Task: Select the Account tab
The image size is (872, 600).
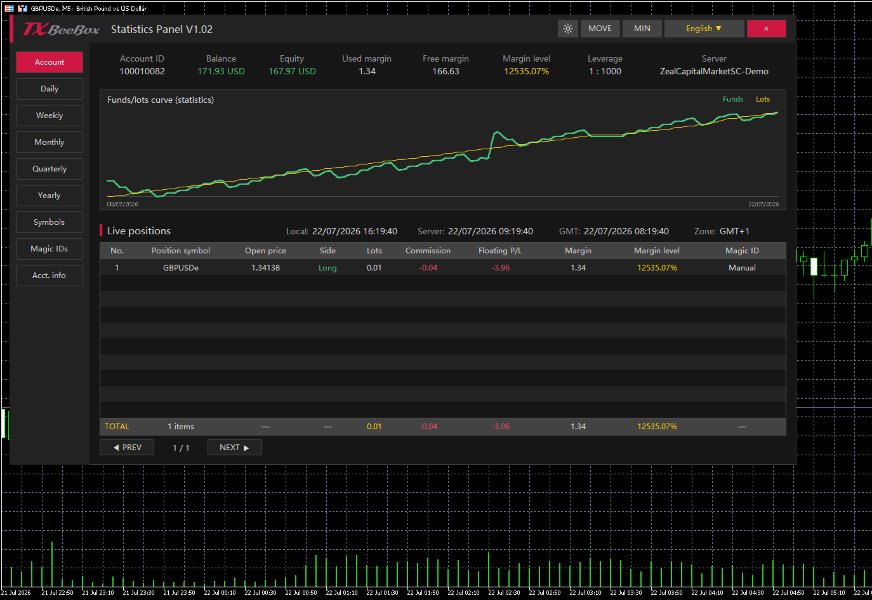Action: (49, 62)
